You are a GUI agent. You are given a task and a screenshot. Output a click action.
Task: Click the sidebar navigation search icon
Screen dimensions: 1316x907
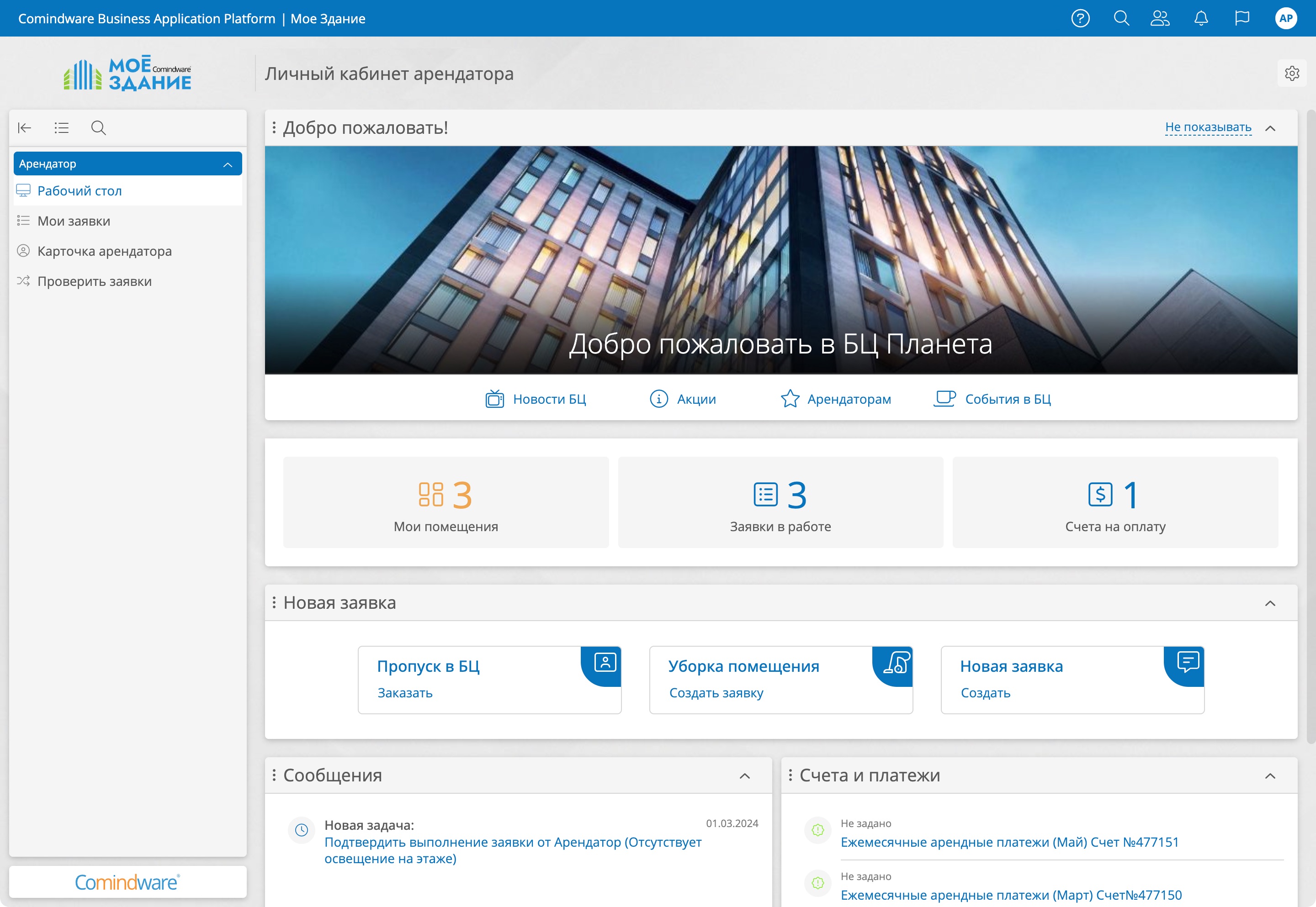point(98,128)
